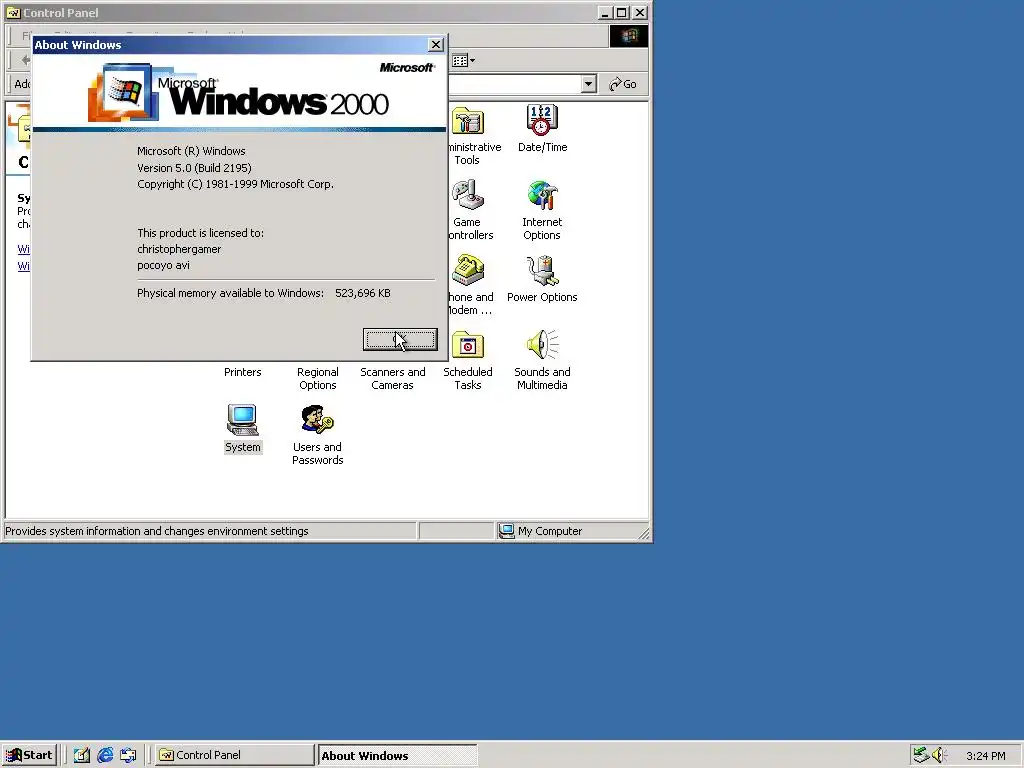Viewport: 1024px width, 768px height.
Task: Click the network connection tray icon
Action: point(921,755)
